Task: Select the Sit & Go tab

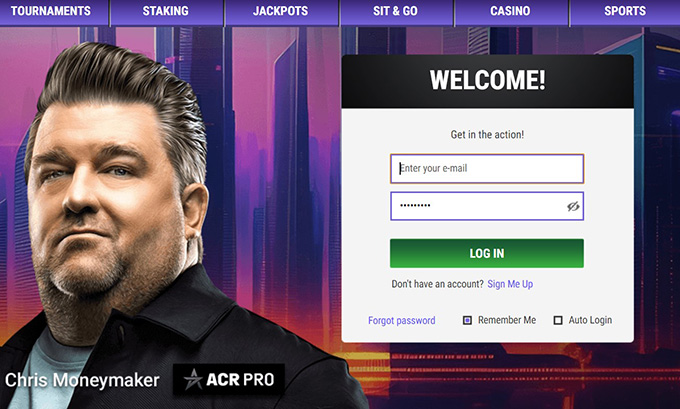Action: pyautogui.click(x=396, y=12)
